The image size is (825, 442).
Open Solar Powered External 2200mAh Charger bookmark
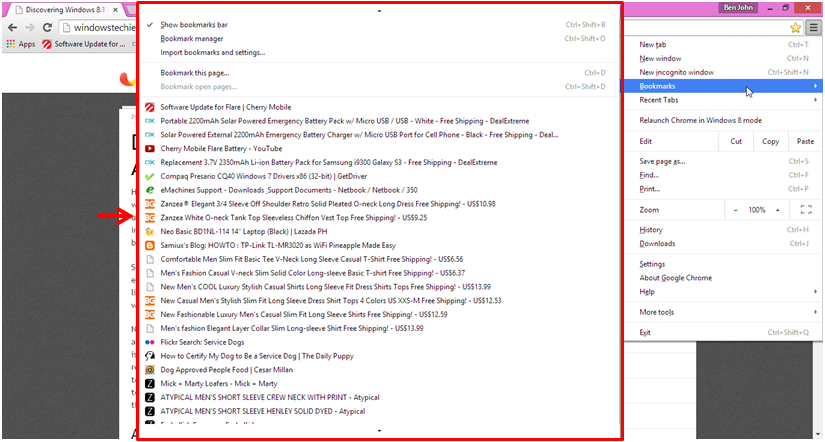379,135
